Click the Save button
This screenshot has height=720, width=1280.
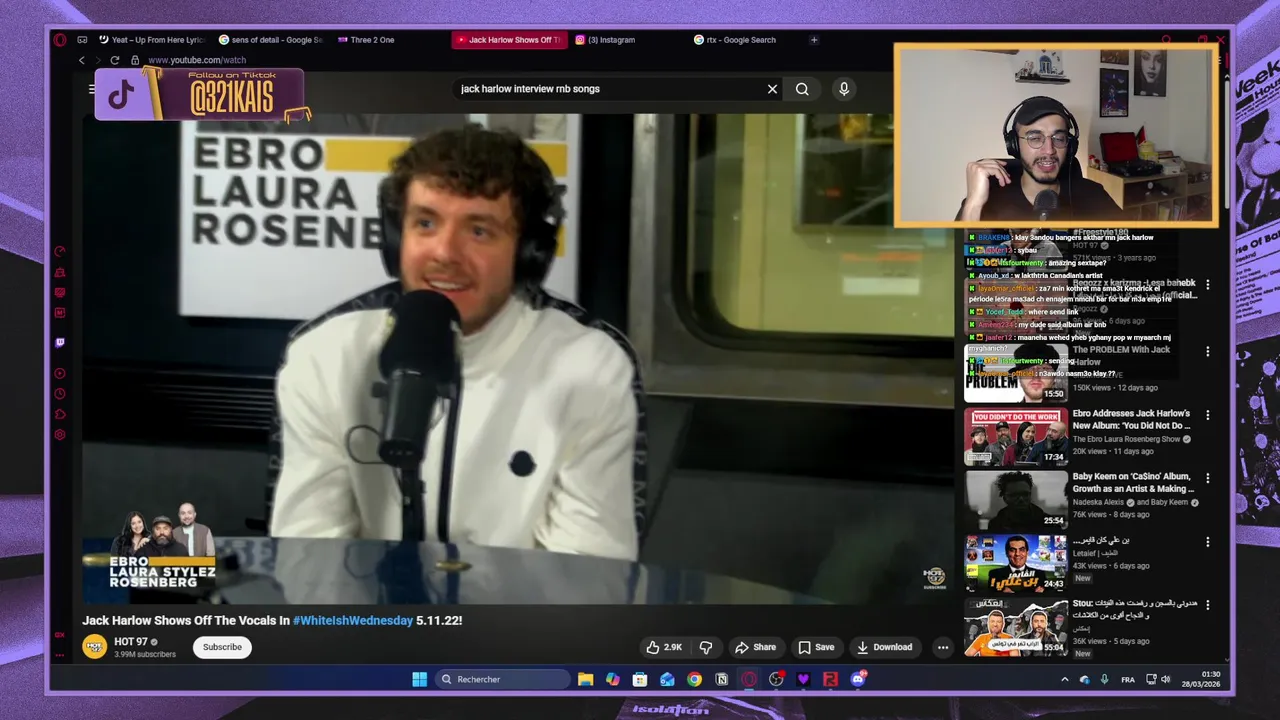click(x=816, y=647)
